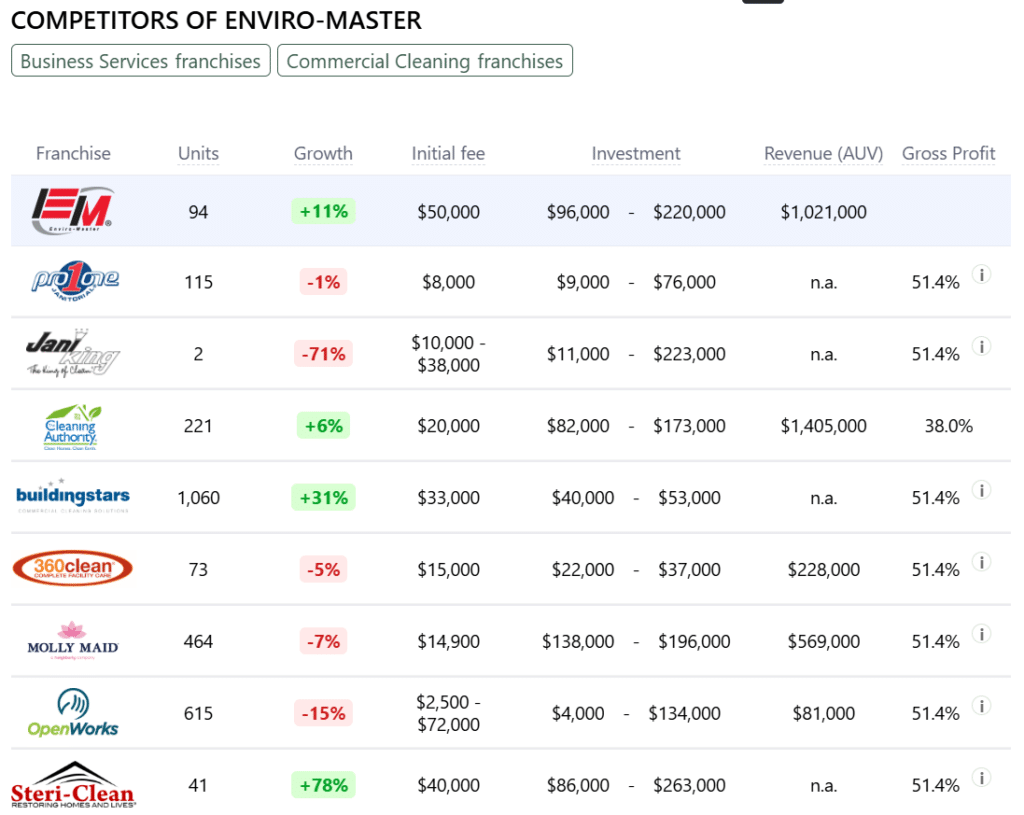The height and width of the screenshot is (815, 1024).
Task: Open the Steri-Clean franchise logo
Action: 72,785
